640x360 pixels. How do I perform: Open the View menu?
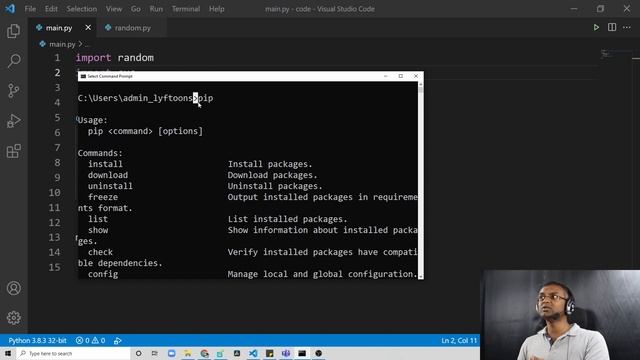pos(114,9)
